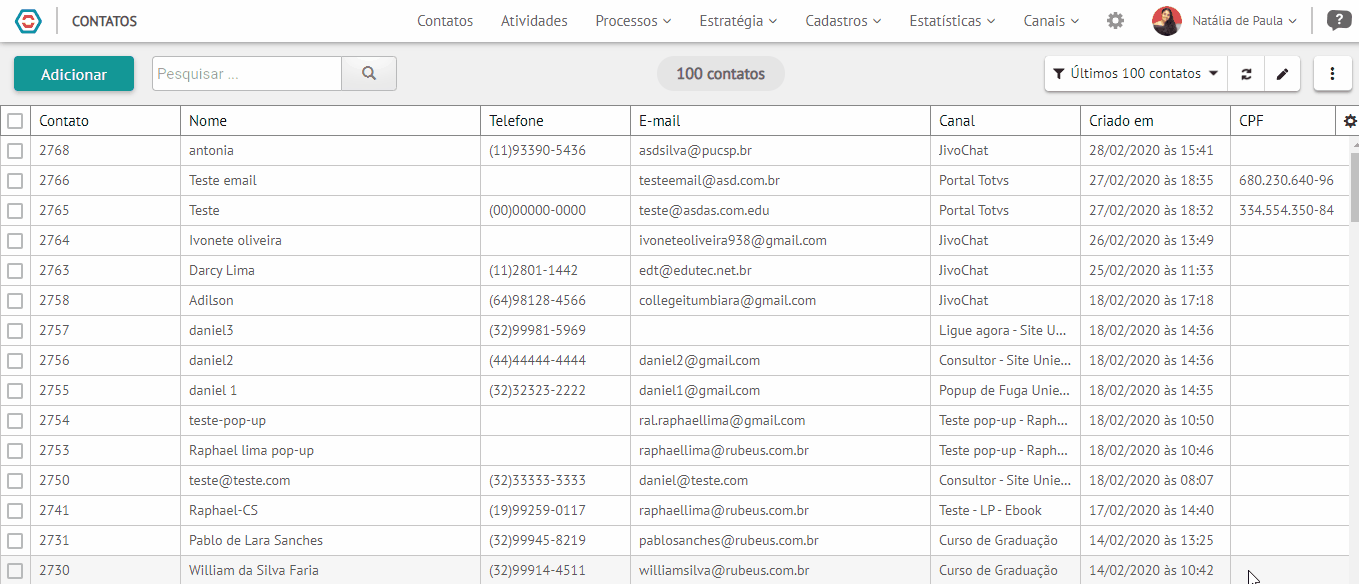Viewport: 1359px width, 584px height.
Task: Sort by the CPF column header
Action: [x=1283, y=121]
